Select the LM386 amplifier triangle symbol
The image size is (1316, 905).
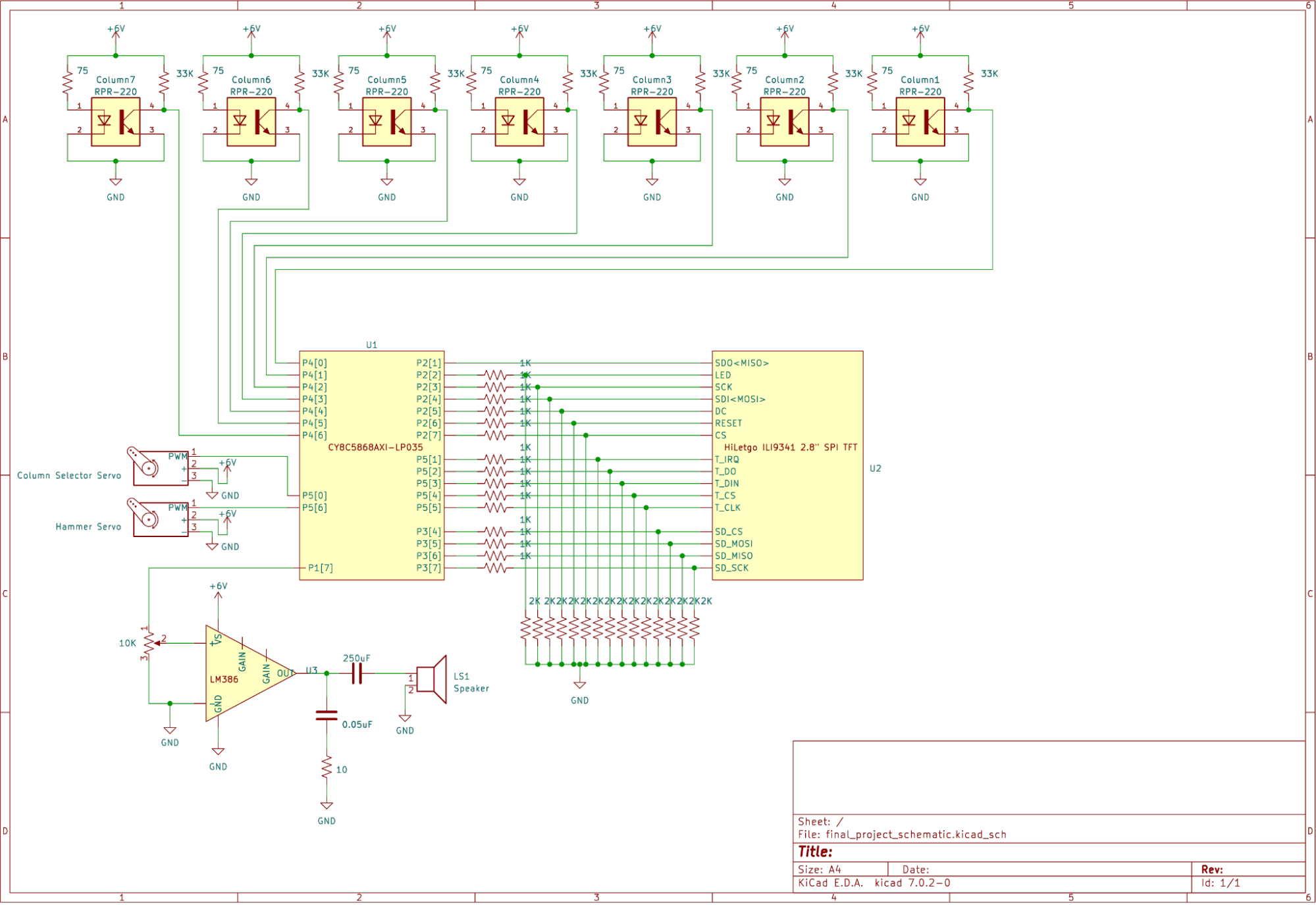250,673
